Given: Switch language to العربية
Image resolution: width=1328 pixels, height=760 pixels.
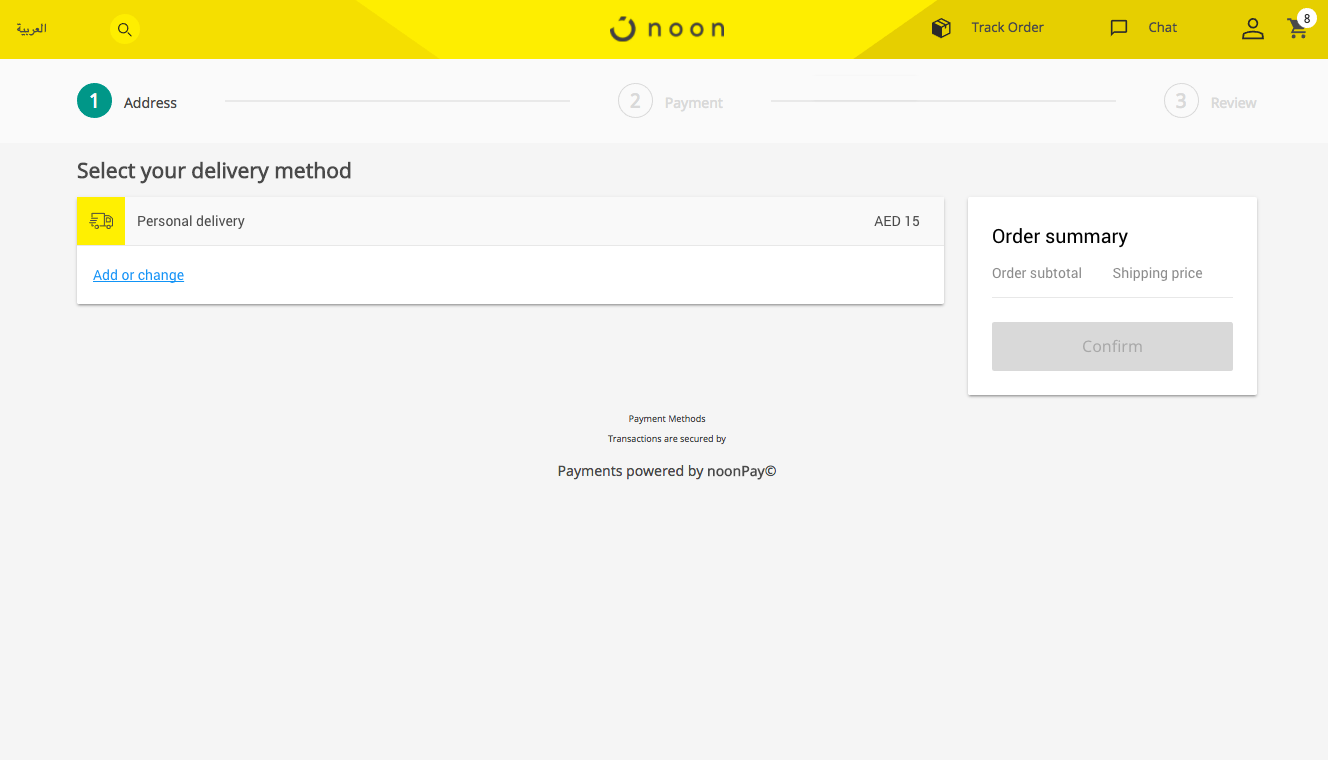Looking at the screenshot, I should (x=31, y=28).
